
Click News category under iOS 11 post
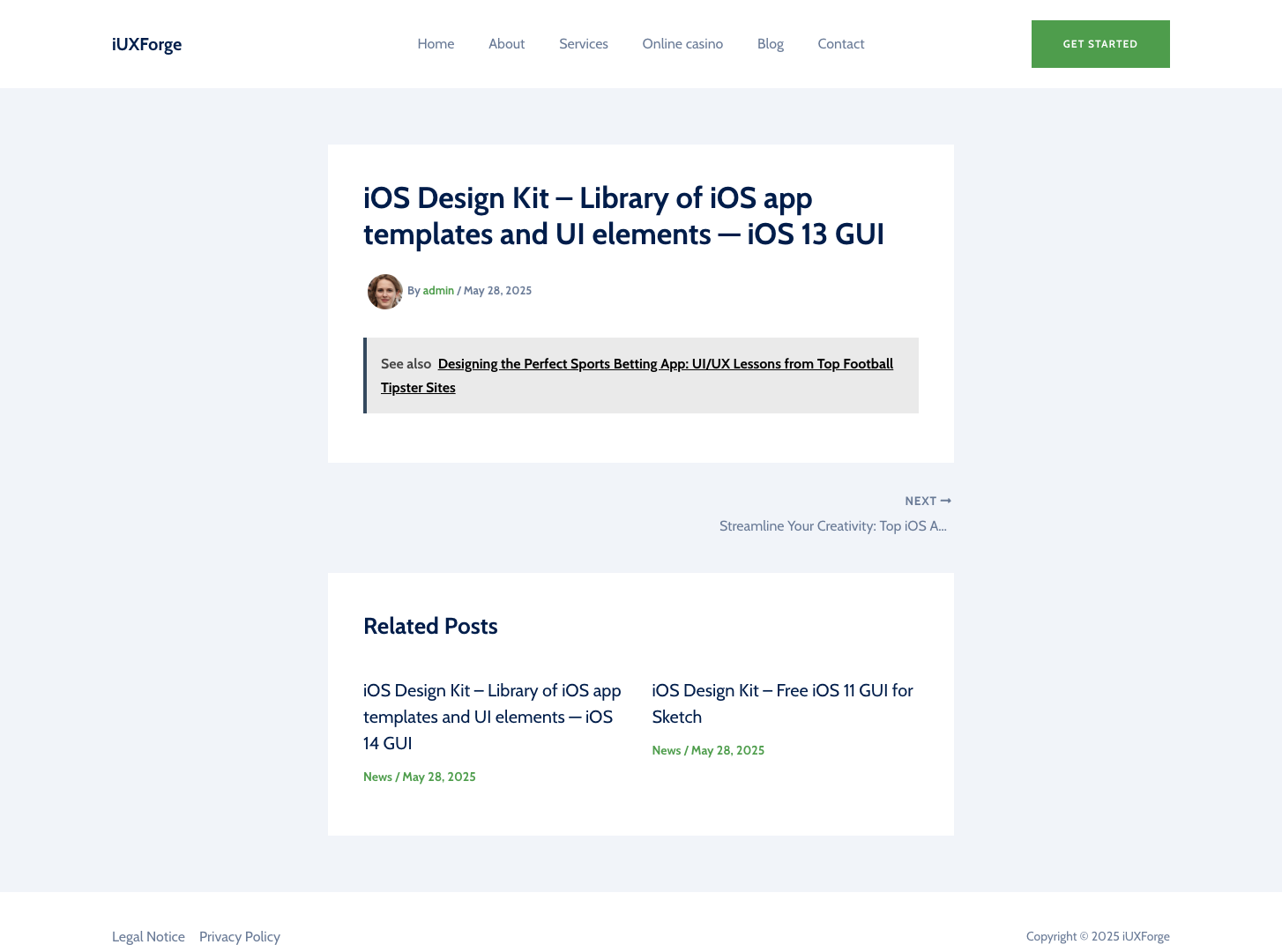click(x=666, y=750)
